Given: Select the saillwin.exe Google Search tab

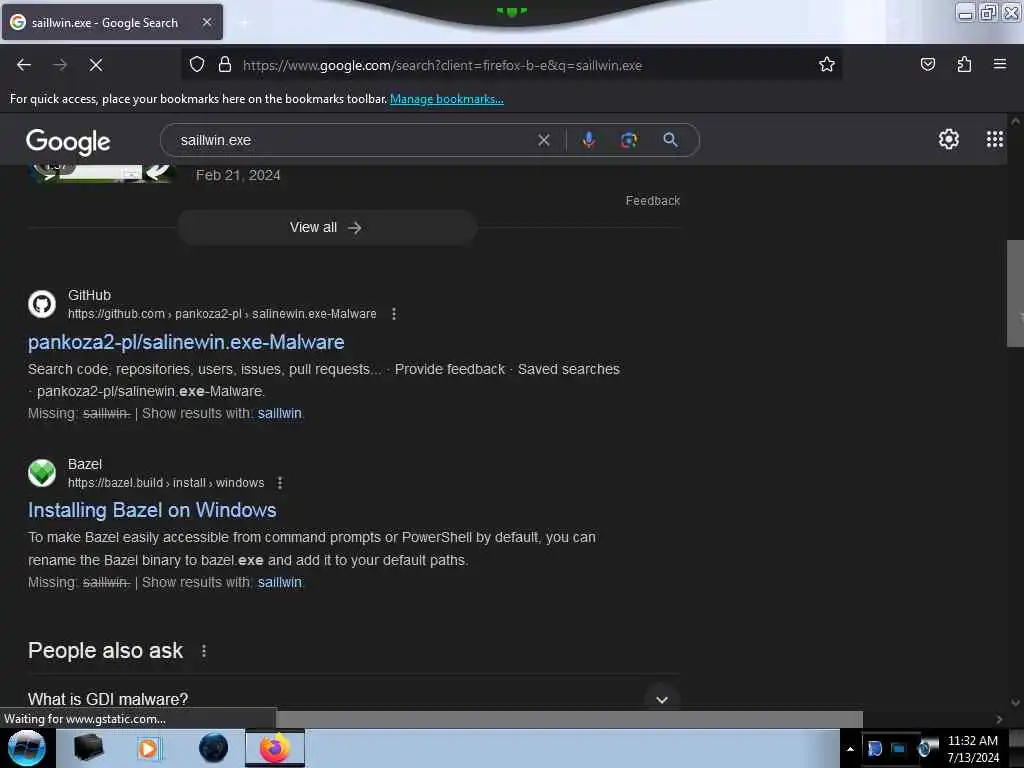Looking at the screenshot, I should (x=112, y=23).
